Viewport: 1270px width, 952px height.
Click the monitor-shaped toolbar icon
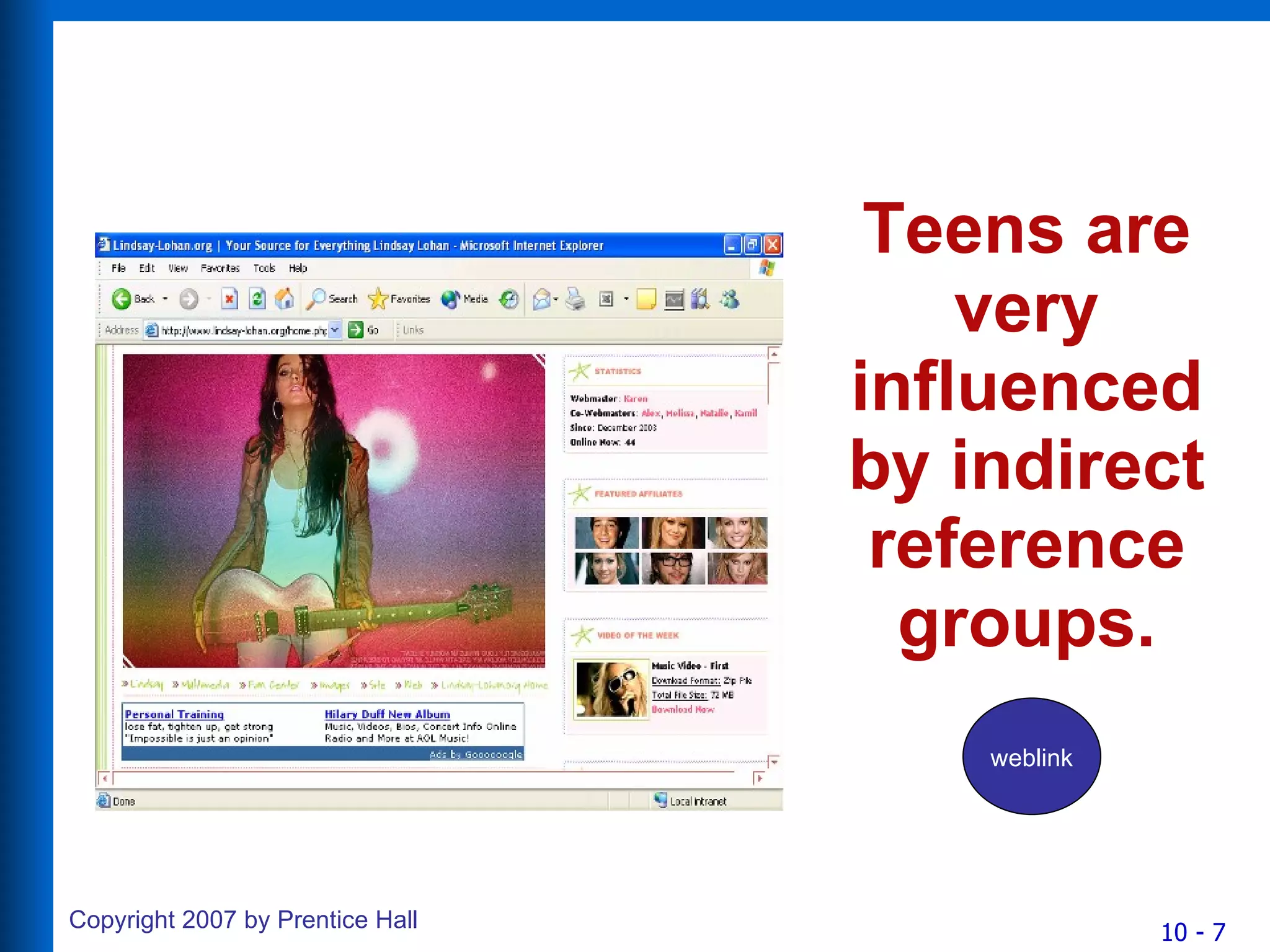(674, 300)
